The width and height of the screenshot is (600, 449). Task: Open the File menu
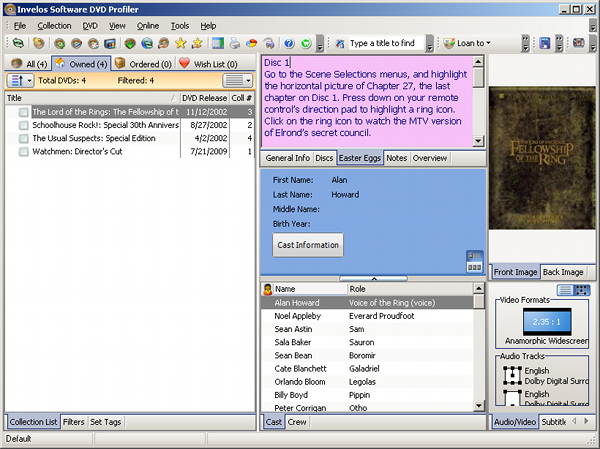[20, 26]
